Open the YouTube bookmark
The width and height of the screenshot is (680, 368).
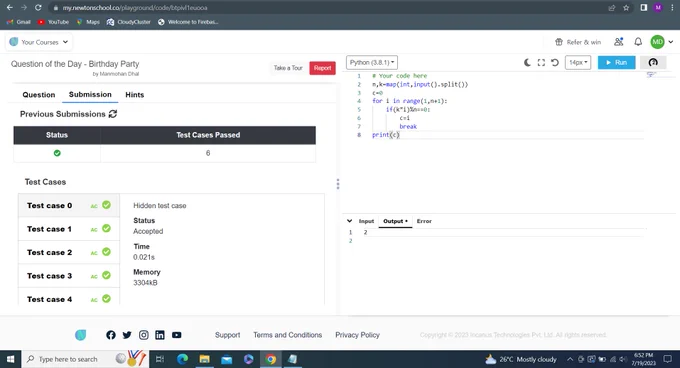coord(53,22)
